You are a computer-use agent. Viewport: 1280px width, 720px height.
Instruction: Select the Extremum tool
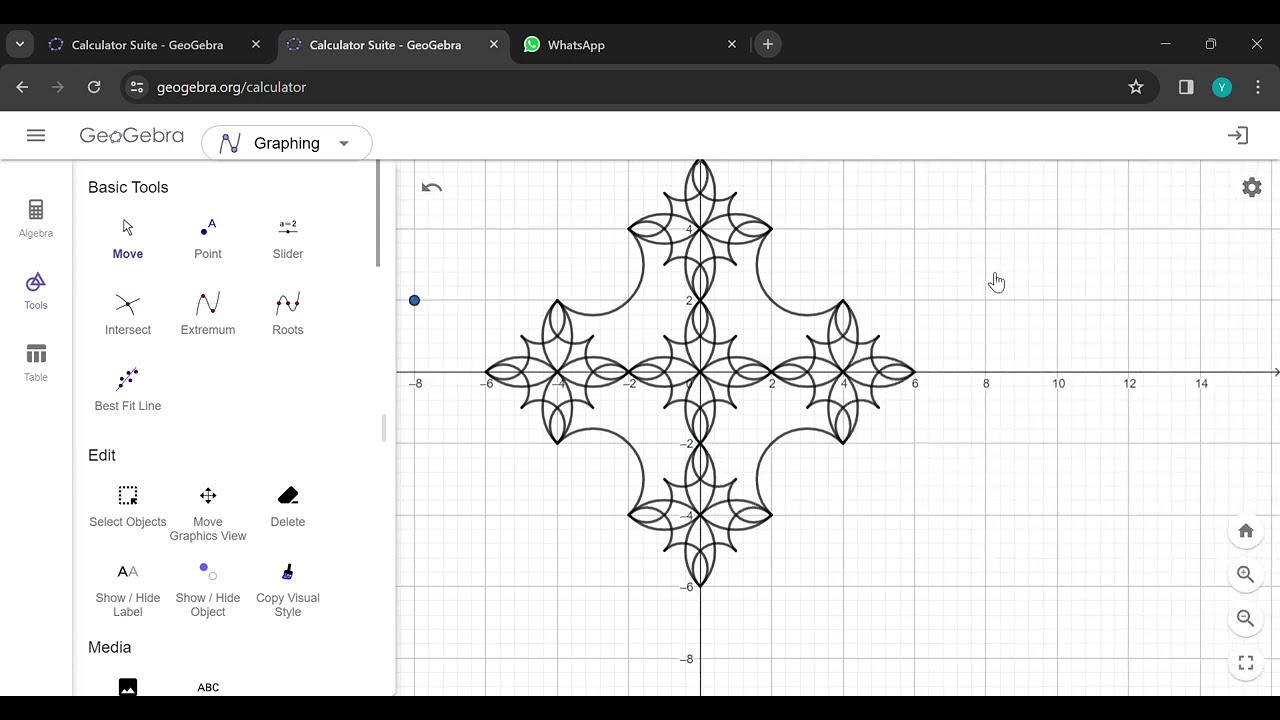tap(208, 315)
